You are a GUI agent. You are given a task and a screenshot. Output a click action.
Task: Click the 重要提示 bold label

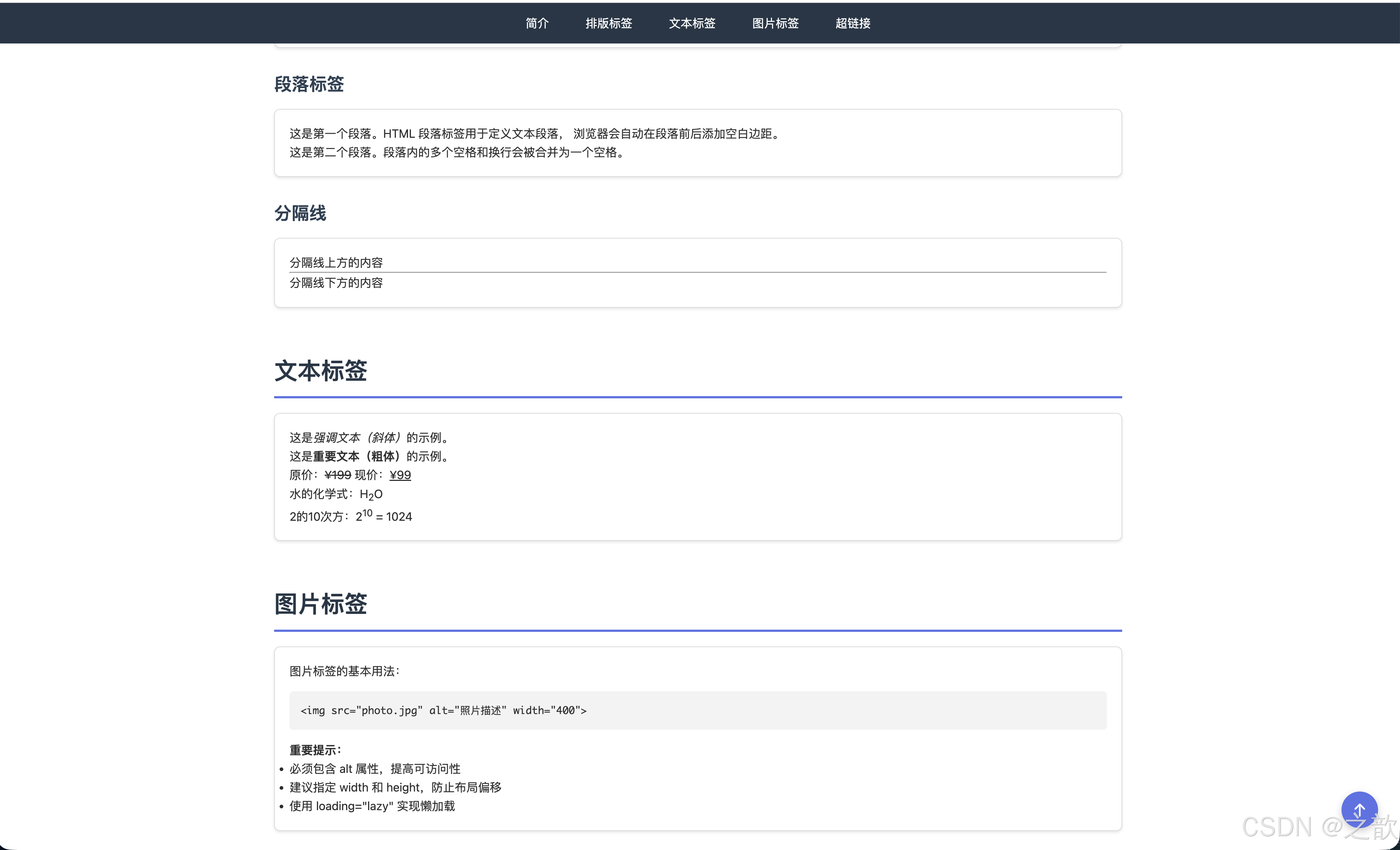click(315, 750)
